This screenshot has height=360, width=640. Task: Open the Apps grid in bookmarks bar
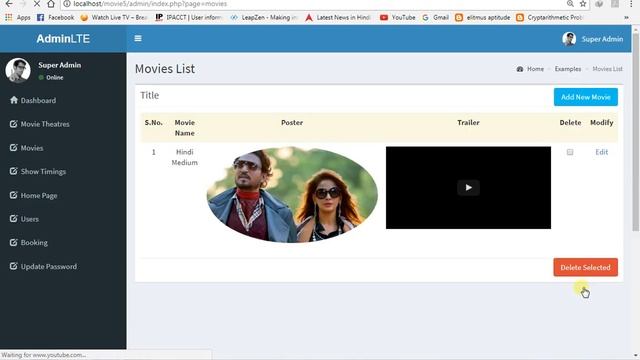pos(18,18)
